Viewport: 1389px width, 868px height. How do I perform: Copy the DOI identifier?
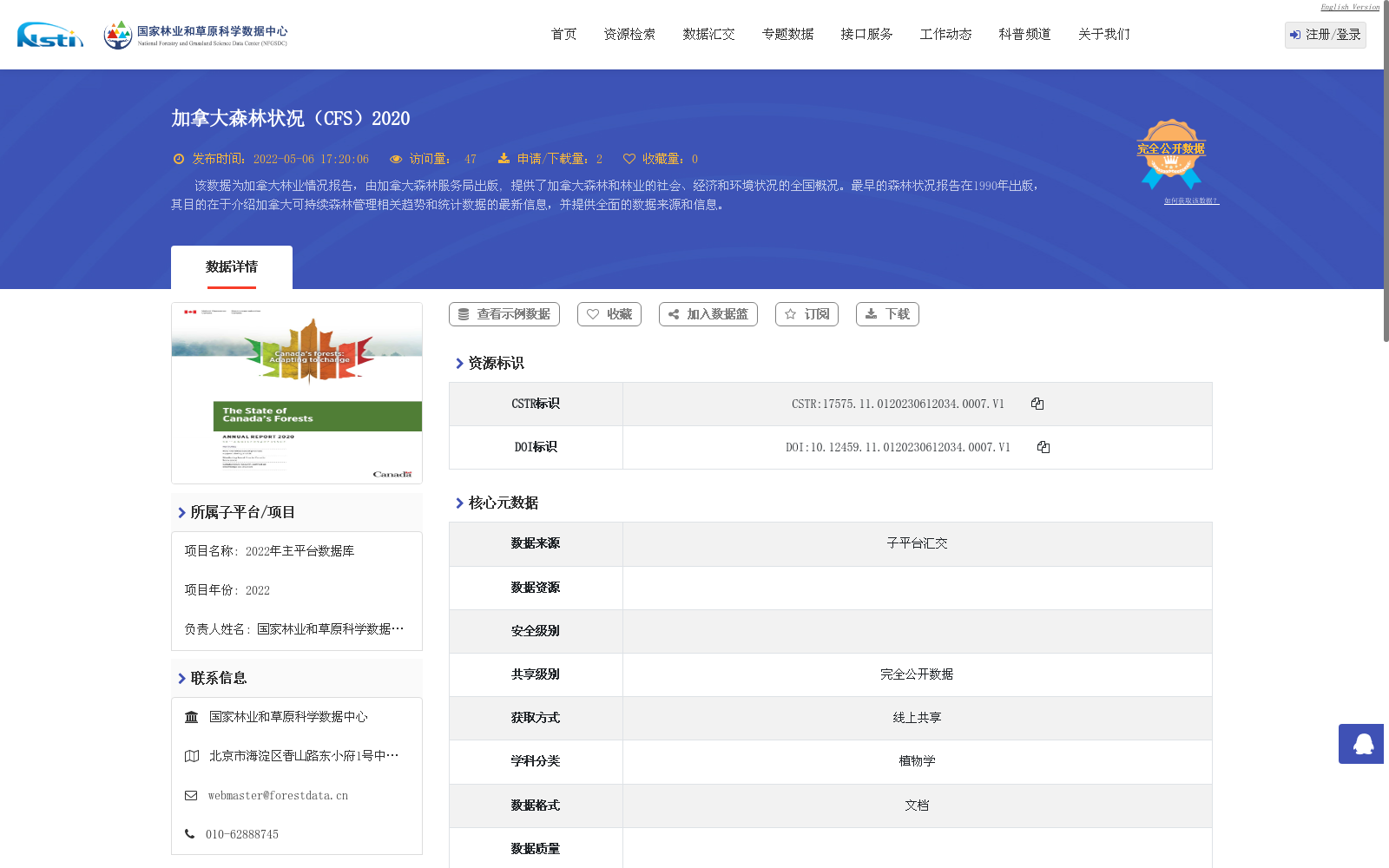(1043, 447)
